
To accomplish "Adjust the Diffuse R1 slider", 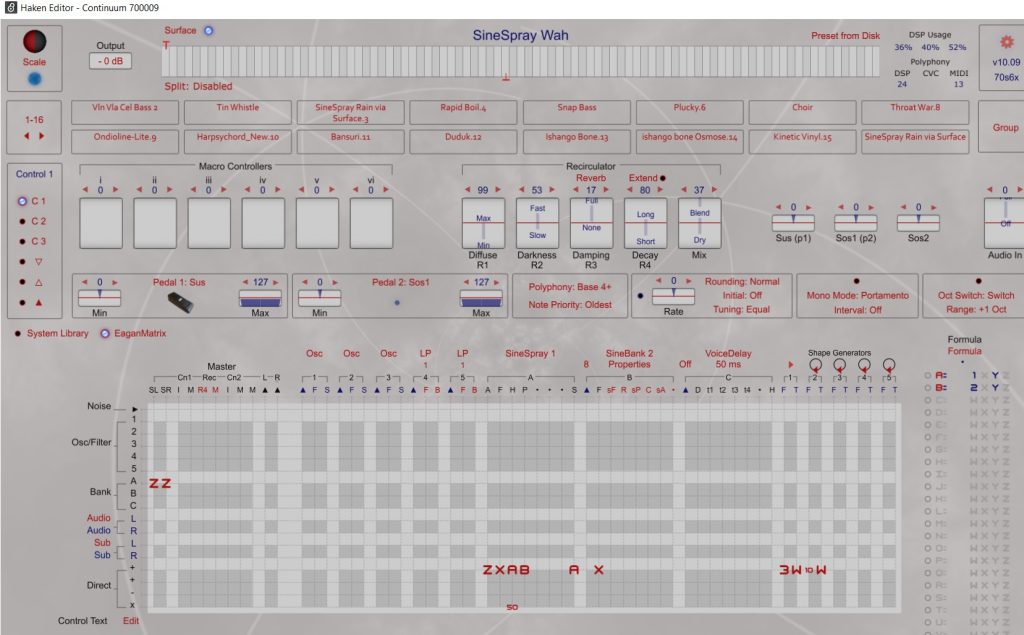I will (x=483, y=223).
